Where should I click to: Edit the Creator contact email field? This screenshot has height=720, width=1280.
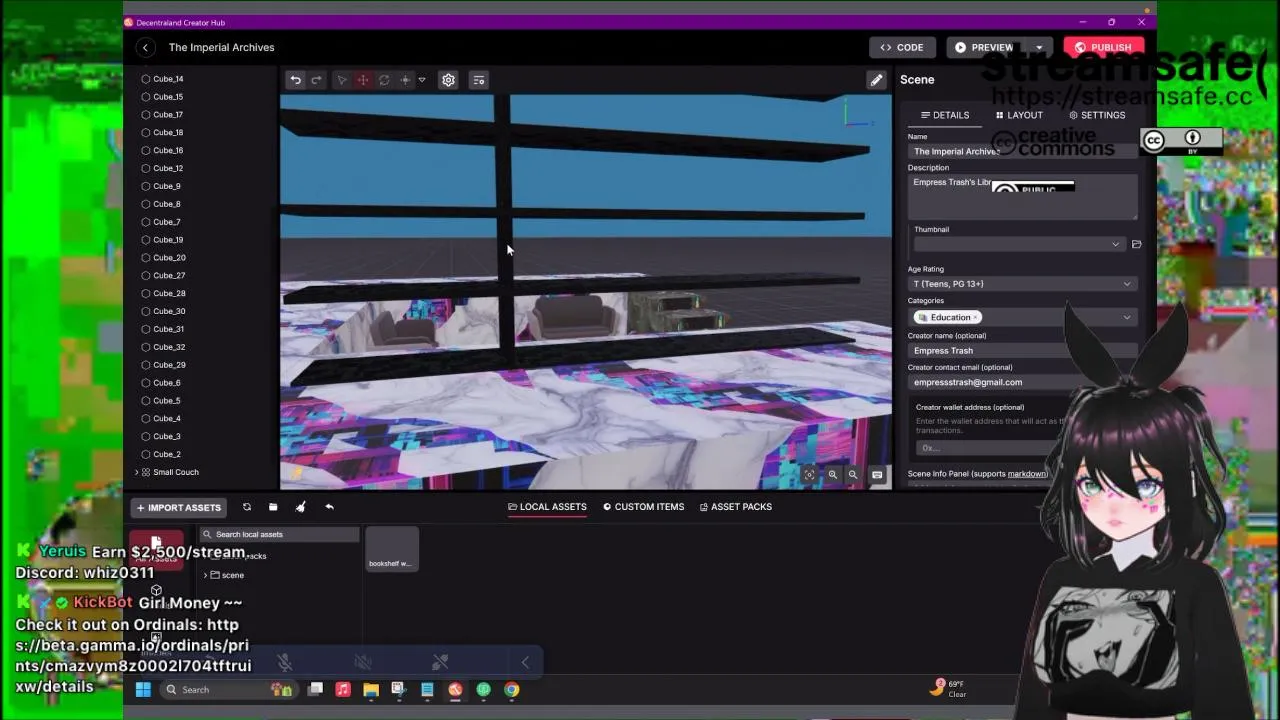tap(1022, 382)
